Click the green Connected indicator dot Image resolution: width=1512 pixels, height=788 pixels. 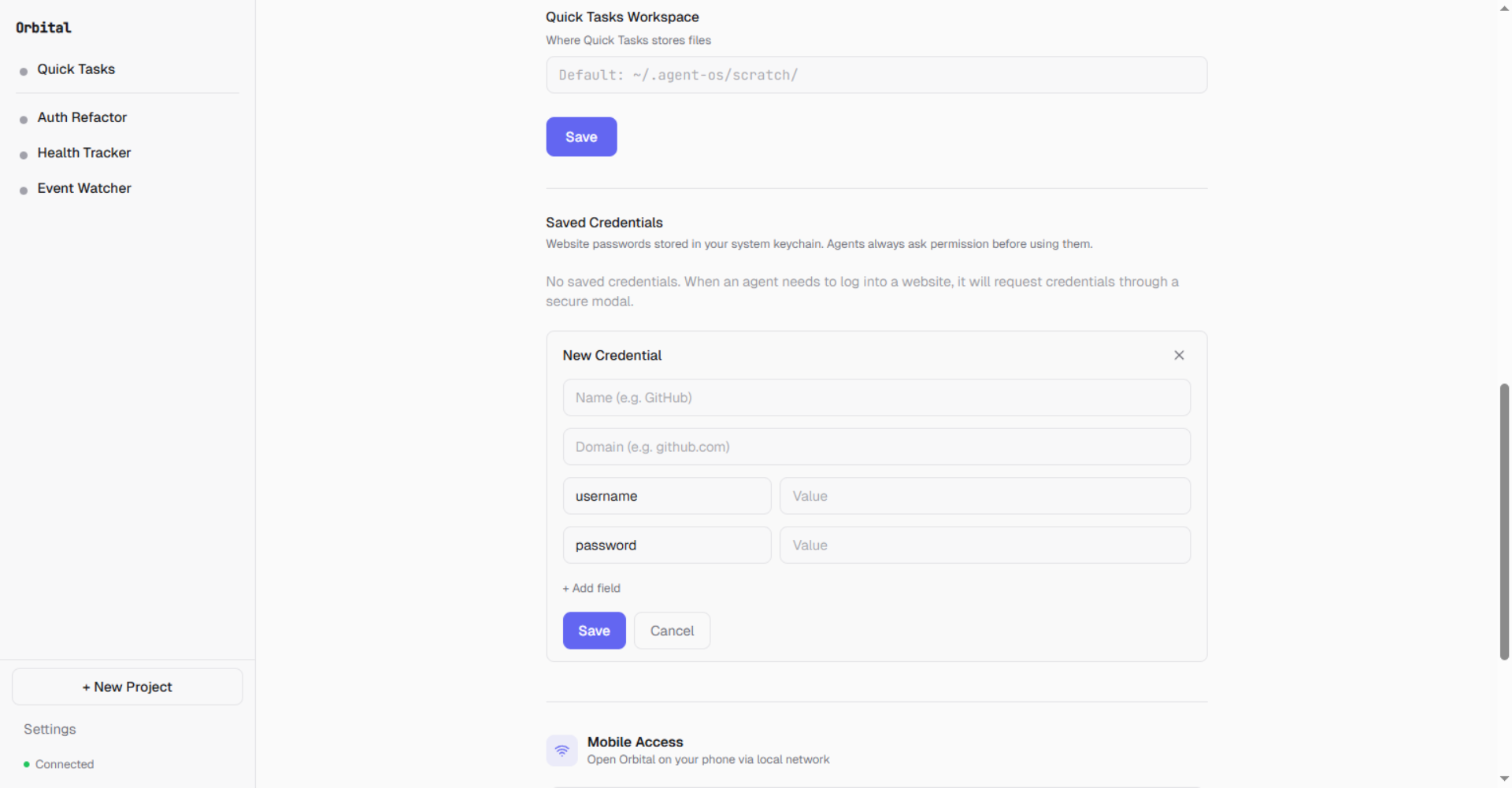tap(26, 764)
